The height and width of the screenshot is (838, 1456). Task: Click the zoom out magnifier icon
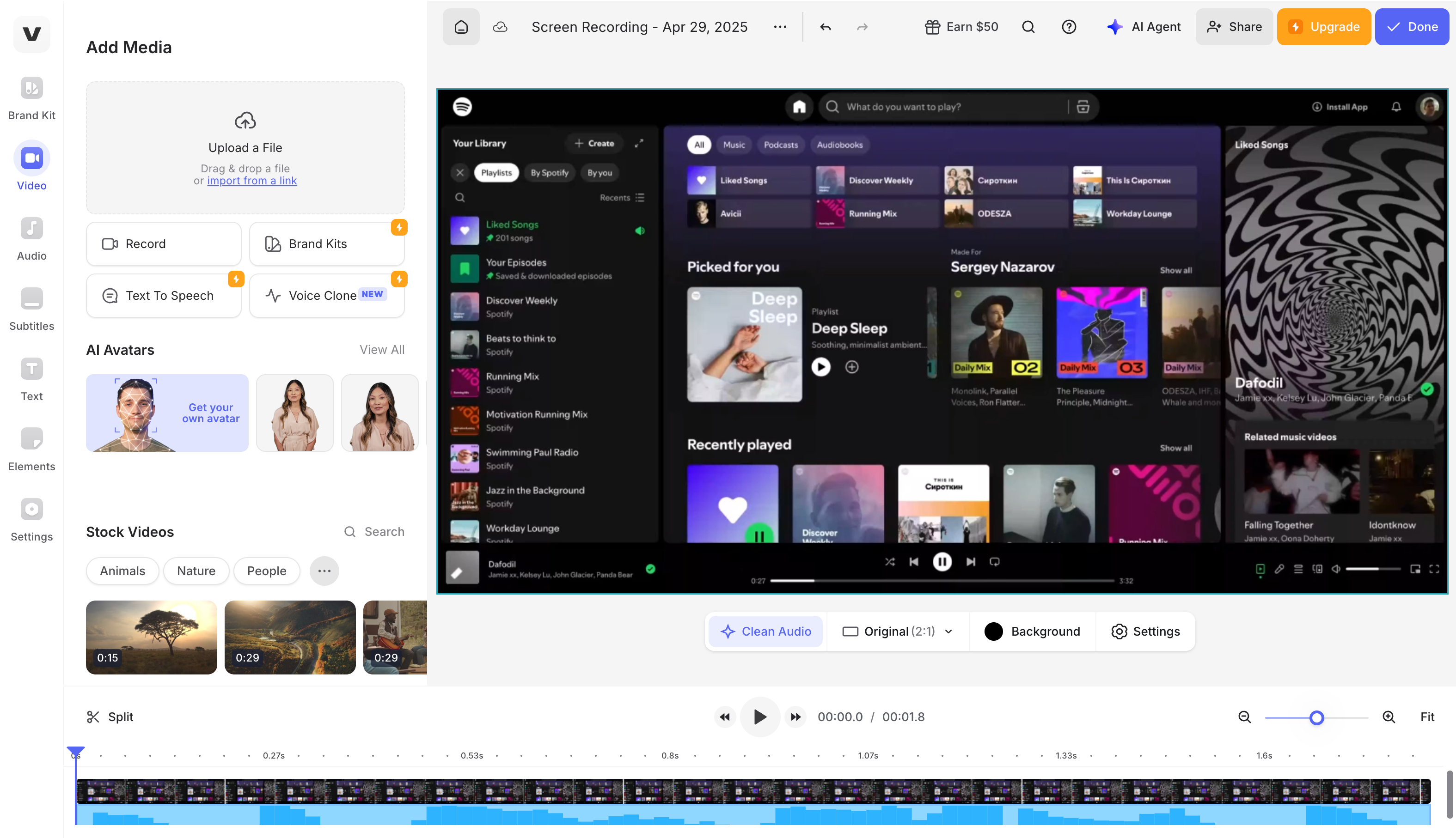click(x=1244, y=717)
